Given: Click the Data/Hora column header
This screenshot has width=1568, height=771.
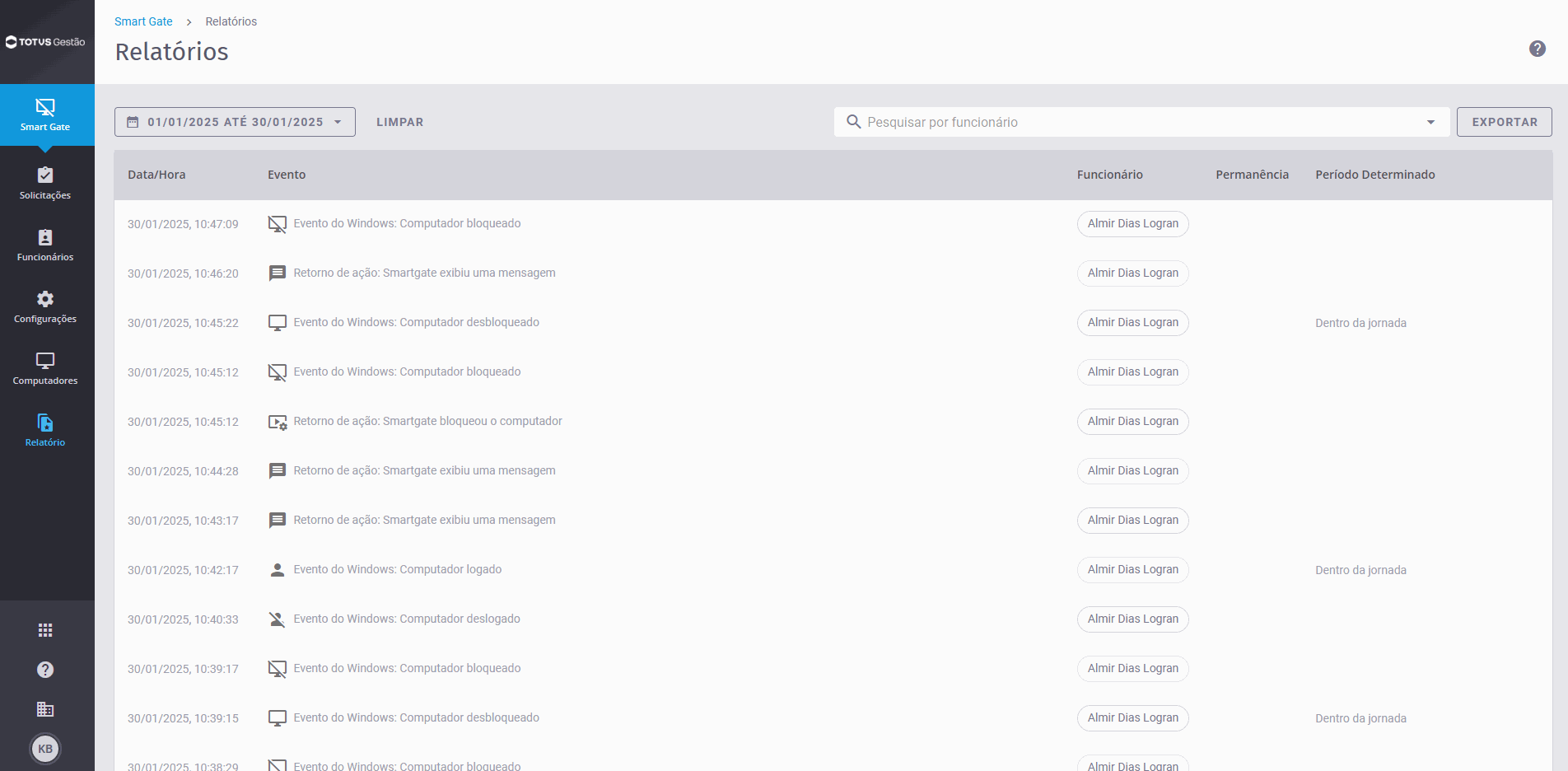Looking at the screenshot, I should point(156,175).
